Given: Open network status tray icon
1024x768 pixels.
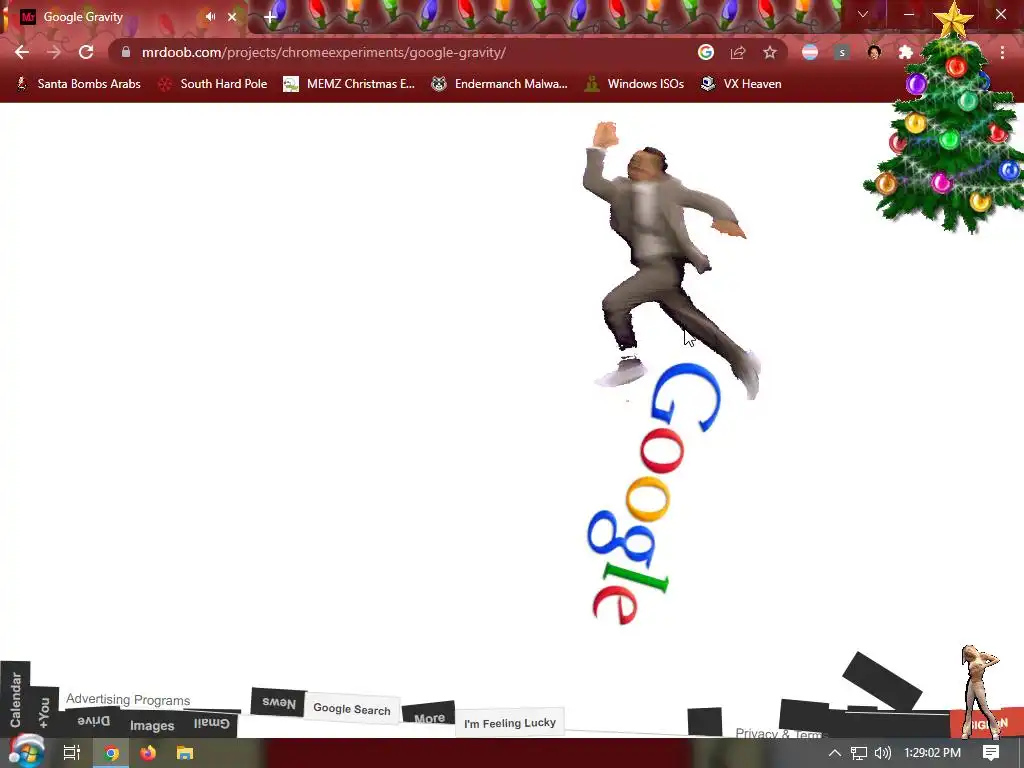Looking at the screenshot, I should [x=859, y=753].
